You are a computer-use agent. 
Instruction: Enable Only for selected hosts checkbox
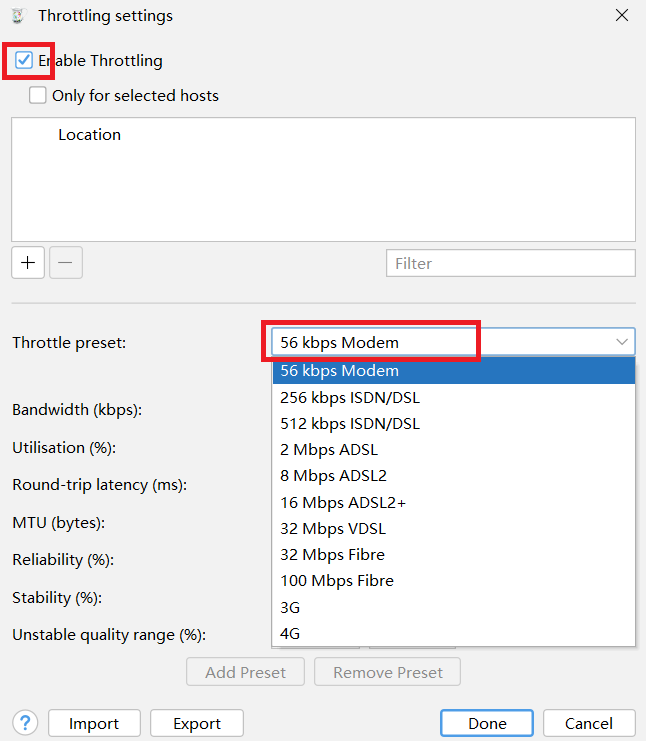[x=38, y=96]
